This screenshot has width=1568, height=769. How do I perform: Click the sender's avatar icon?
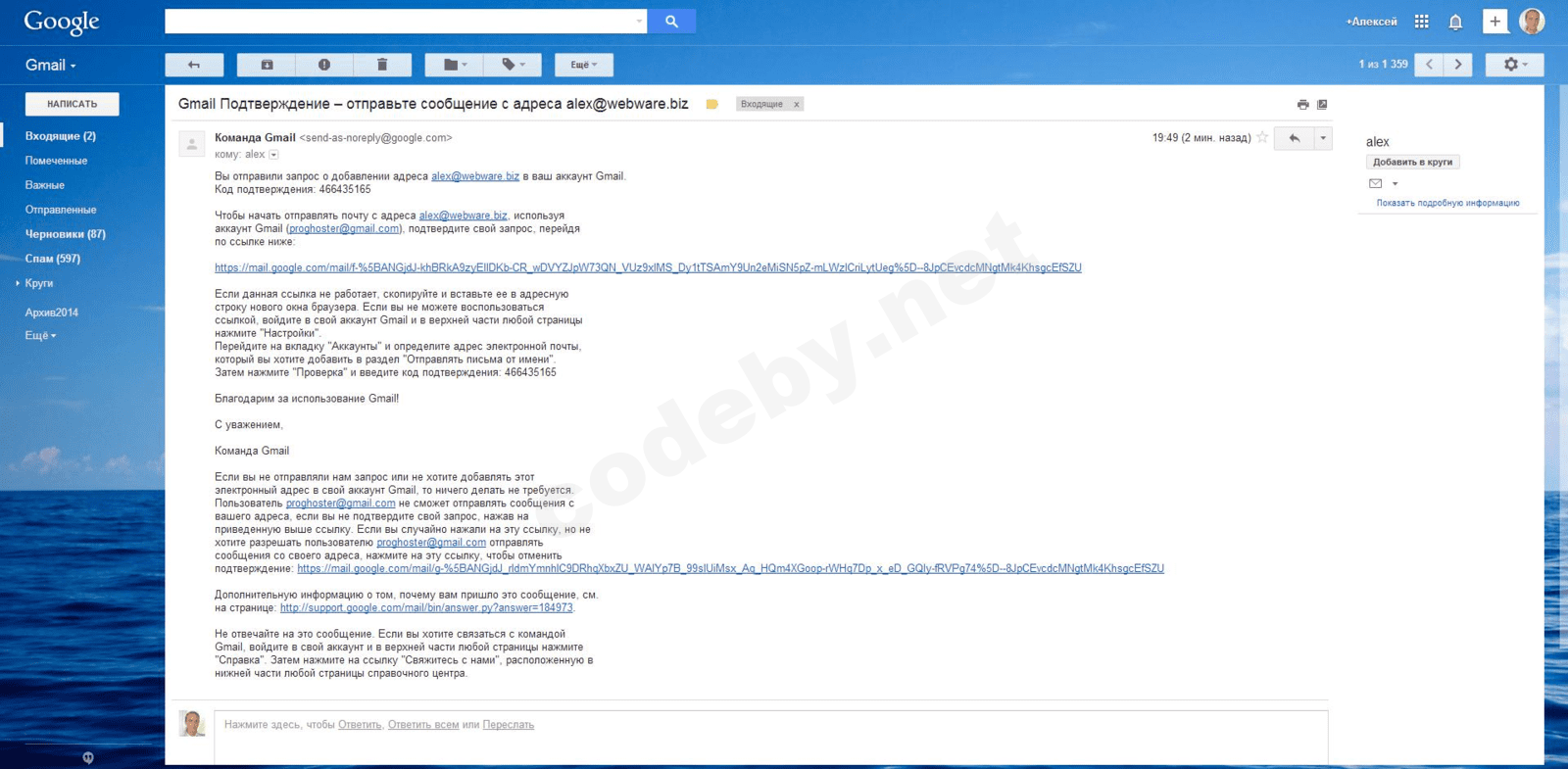[x=192, y=144]
